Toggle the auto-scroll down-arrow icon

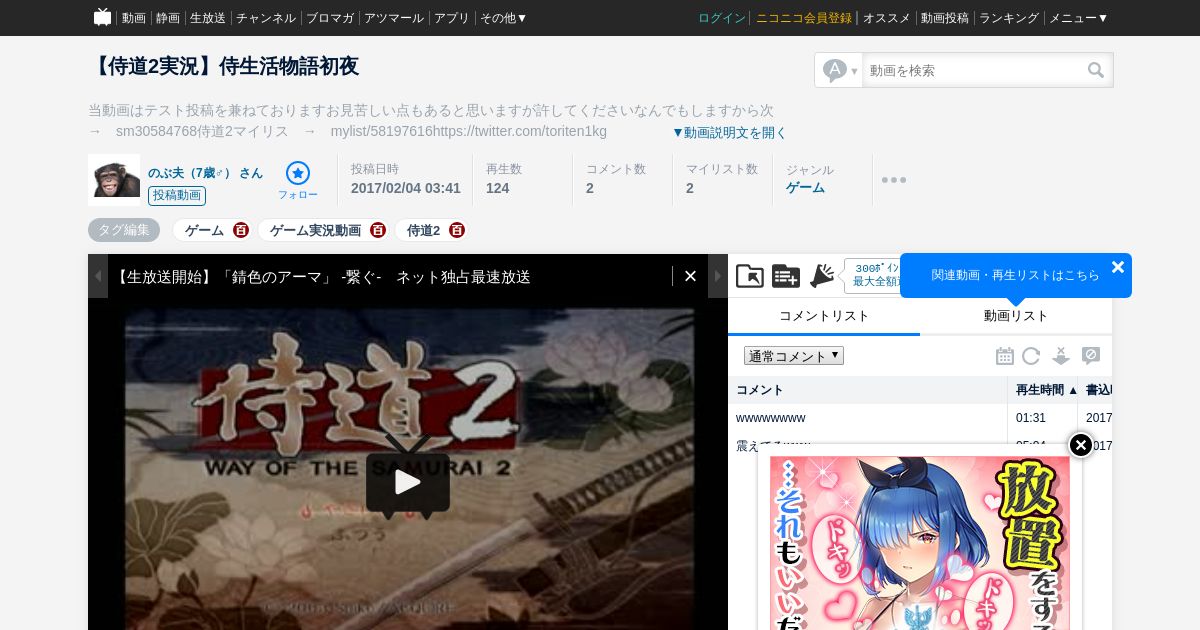tap(1061, 356)
